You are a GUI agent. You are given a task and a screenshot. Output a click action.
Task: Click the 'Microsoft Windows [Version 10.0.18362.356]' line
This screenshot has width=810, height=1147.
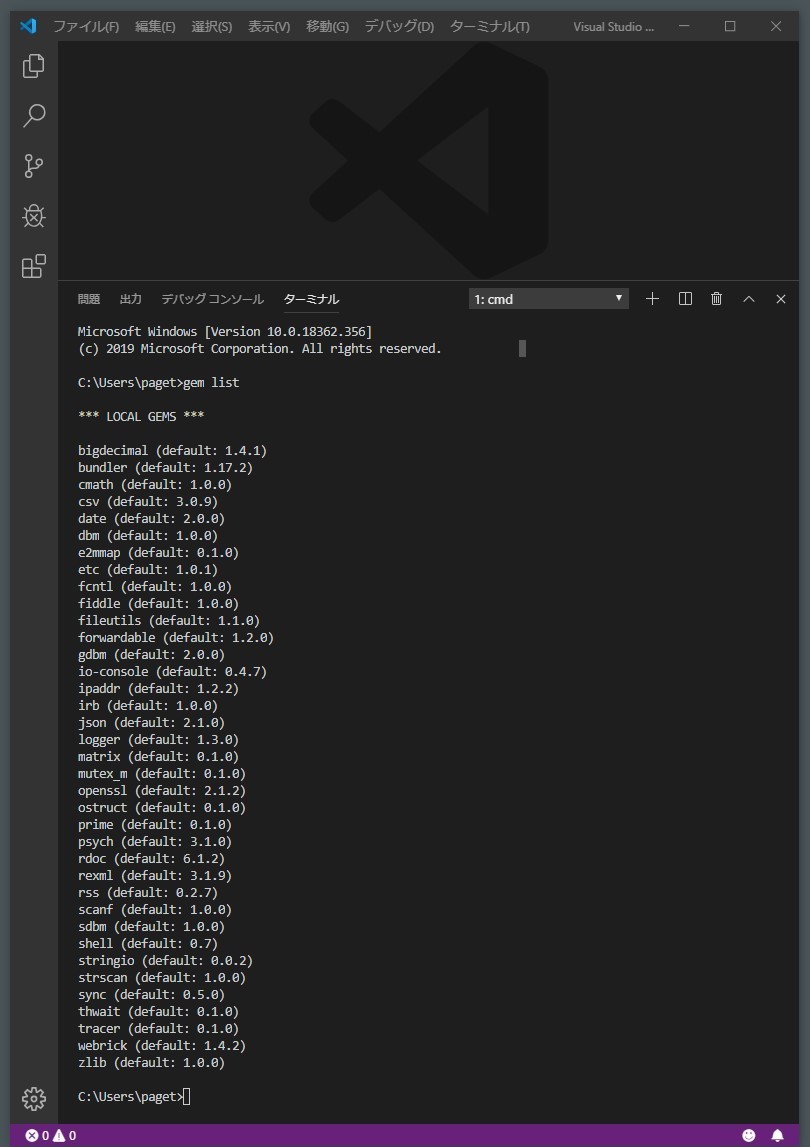click(225, 331)
